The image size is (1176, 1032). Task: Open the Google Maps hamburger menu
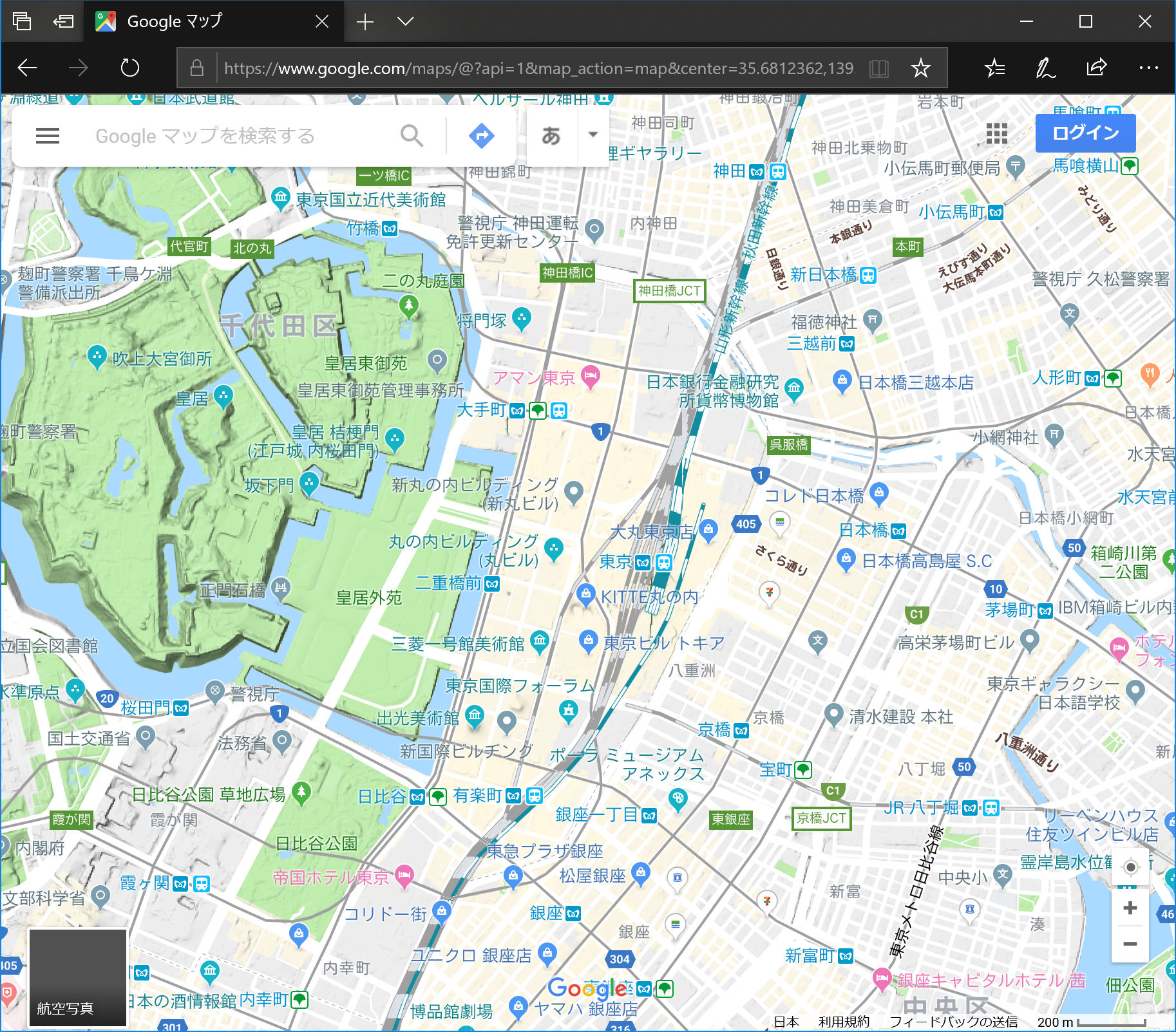pyautogui.click(x=48, y=136)
